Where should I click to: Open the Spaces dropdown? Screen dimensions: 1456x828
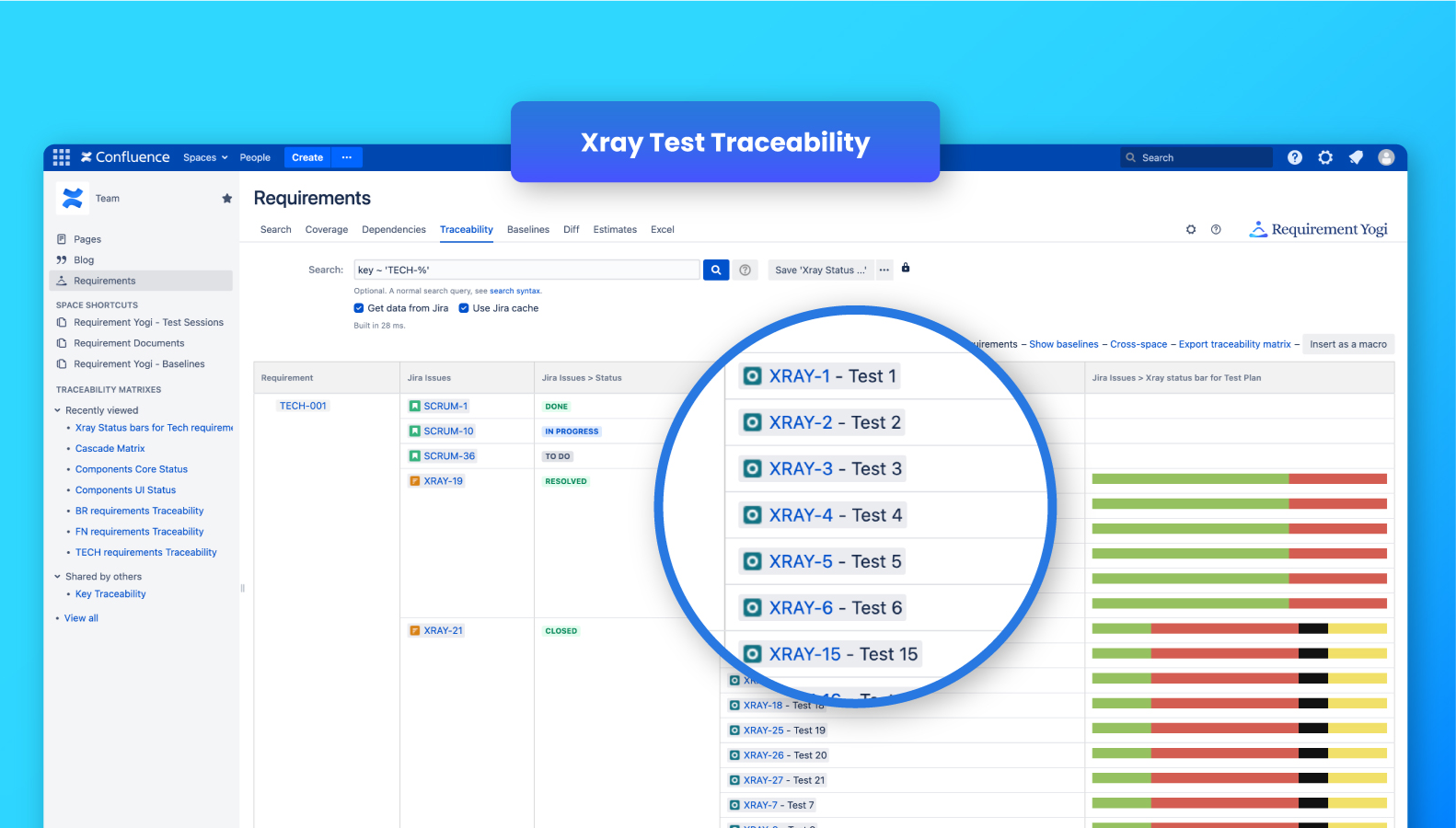pyautogui.click(x=205, y=157)
